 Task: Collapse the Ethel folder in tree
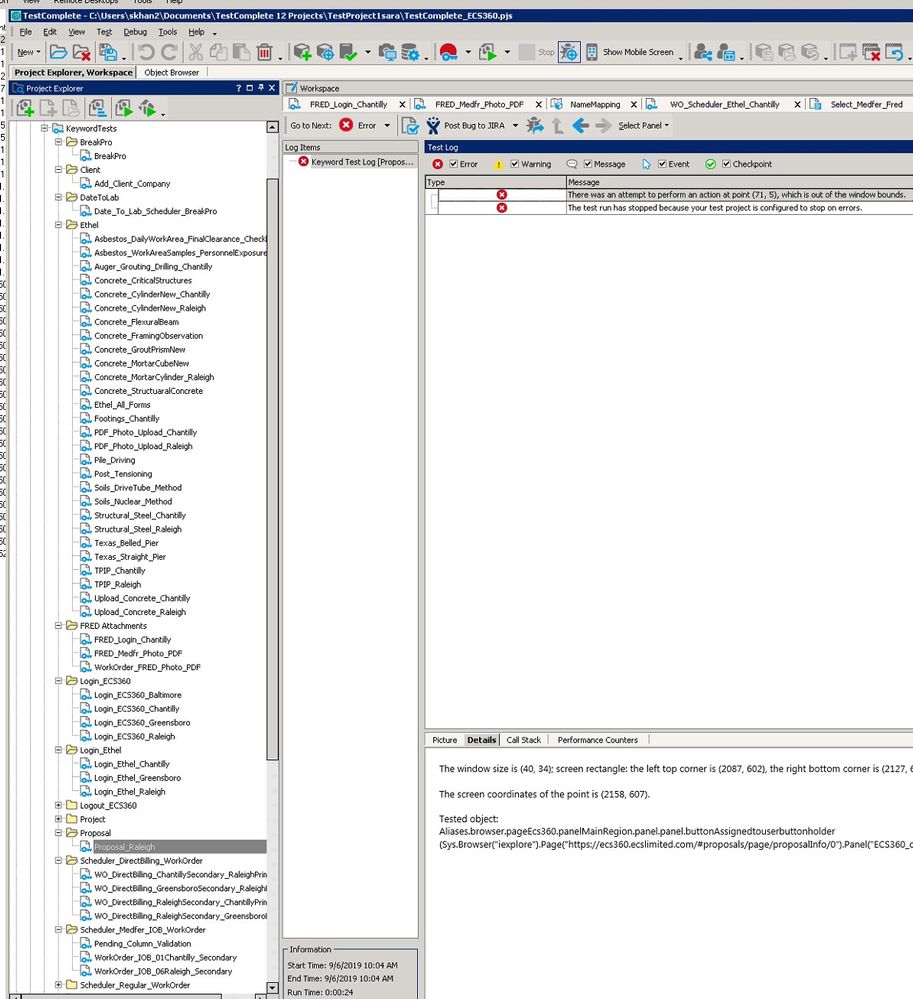point(59,225)
